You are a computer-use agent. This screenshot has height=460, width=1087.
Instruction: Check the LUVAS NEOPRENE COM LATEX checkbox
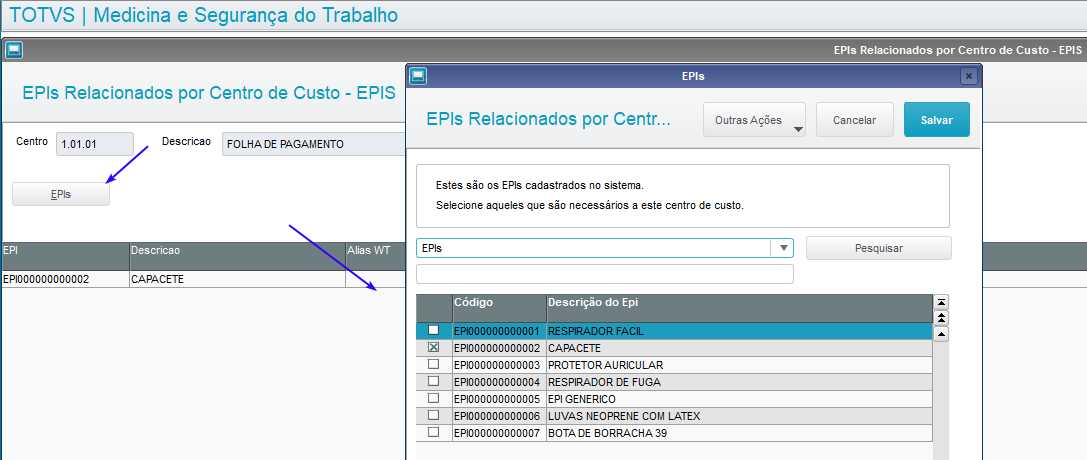[x=433, y=415]
